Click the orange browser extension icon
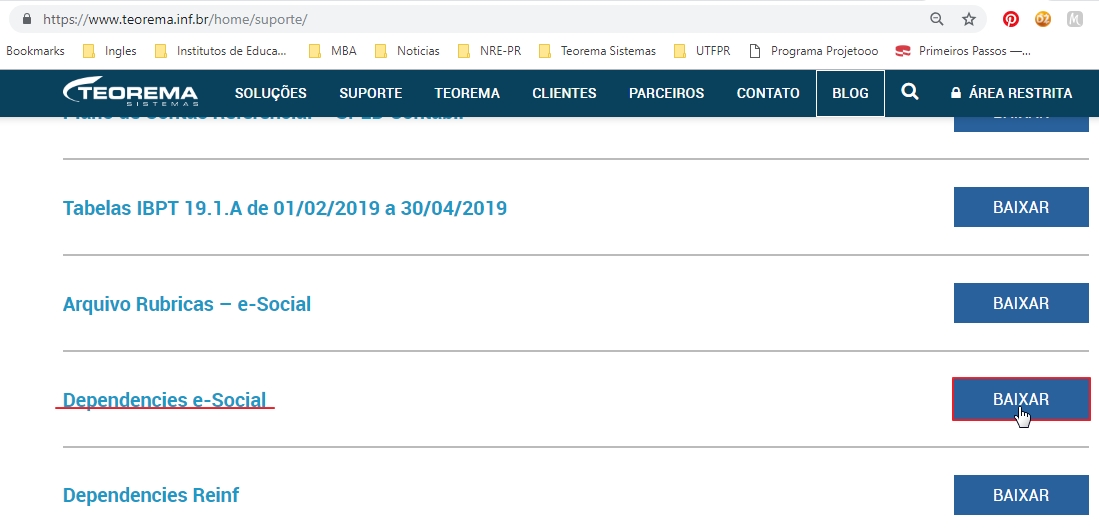Image resolution: width=1099 pixels, height=528 pixels. coord(1043,19)
